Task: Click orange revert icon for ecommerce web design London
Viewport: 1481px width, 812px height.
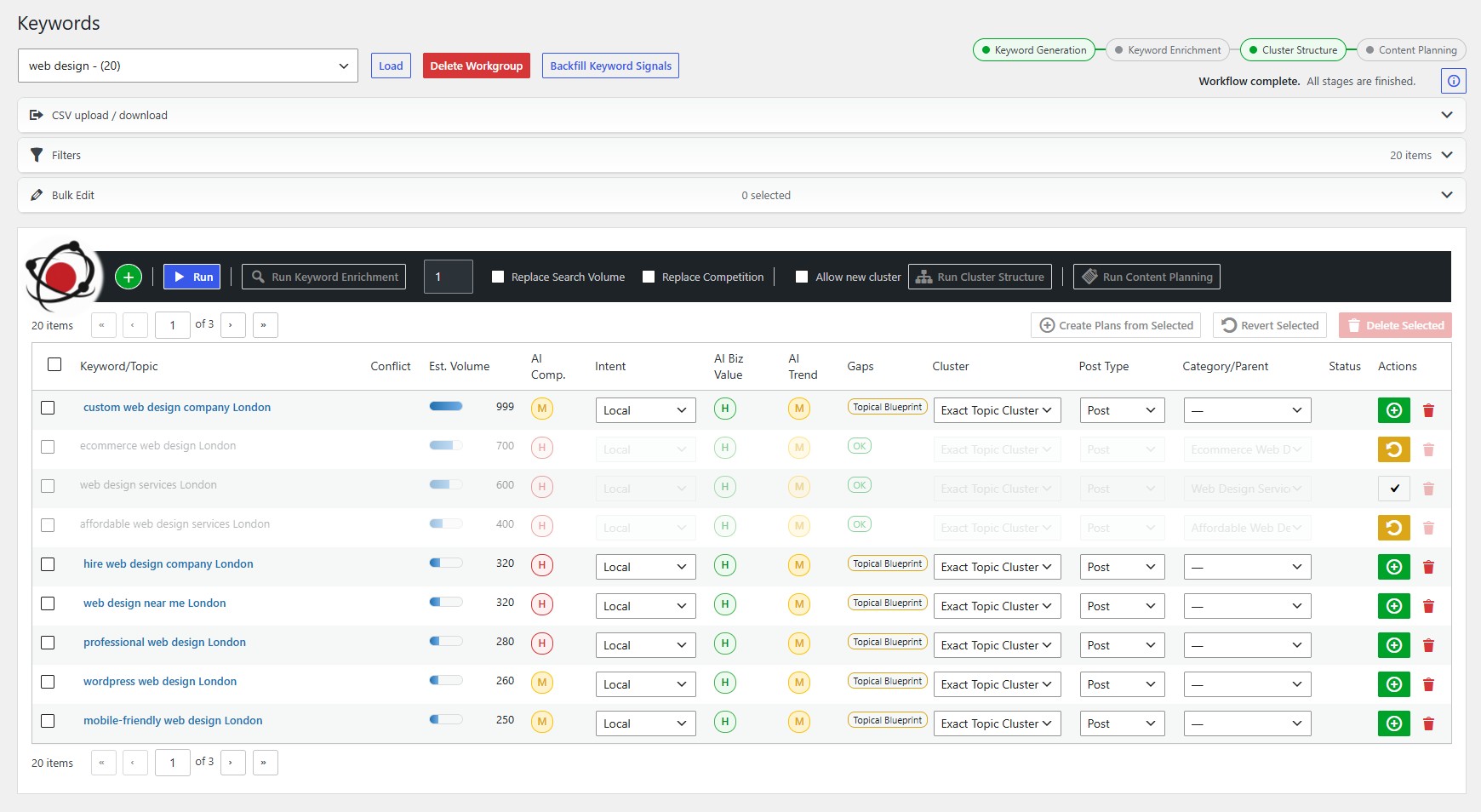Action: pos(1394,449)
